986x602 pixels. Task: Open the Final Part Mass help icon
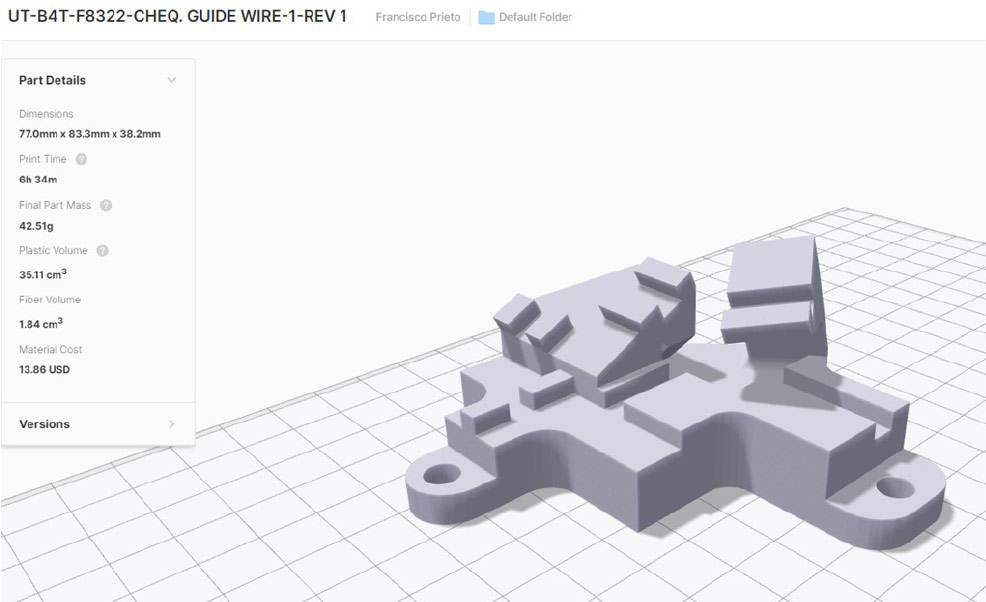coord(106,205)
